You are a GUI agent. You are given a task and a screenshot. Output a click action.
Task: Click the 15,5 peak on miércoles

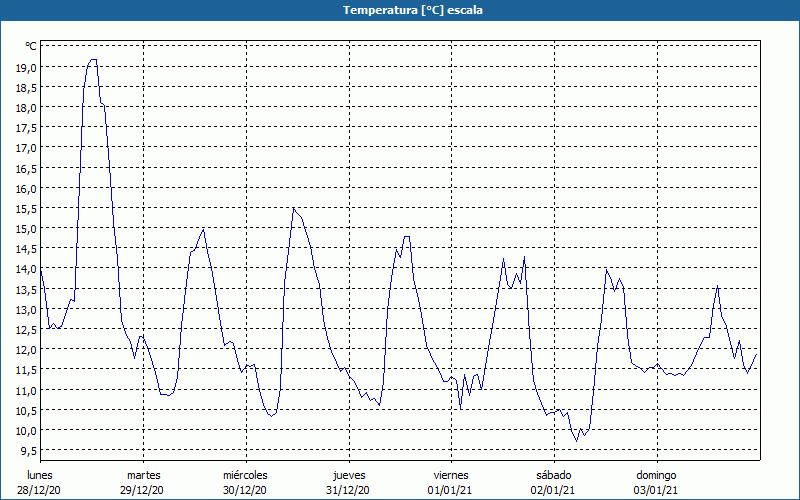[293, 208]
